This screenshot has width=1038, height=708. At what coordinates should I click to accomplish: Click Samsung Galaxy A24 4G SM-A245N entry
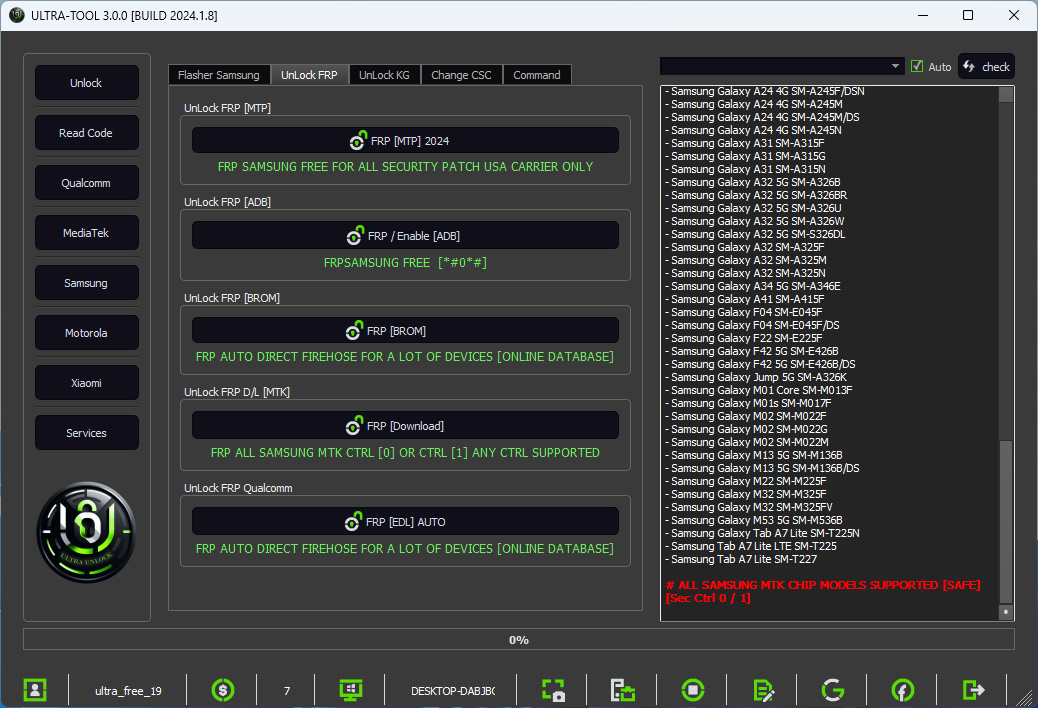(753, 130)
